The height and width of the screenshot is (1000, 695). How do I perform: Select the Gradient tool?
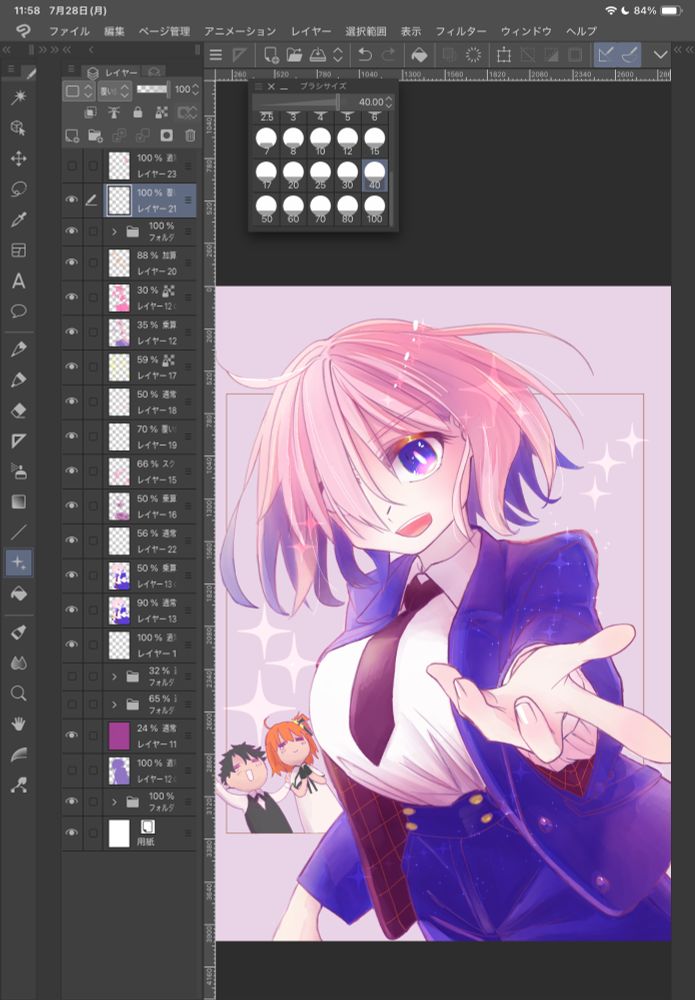point(18,502)
